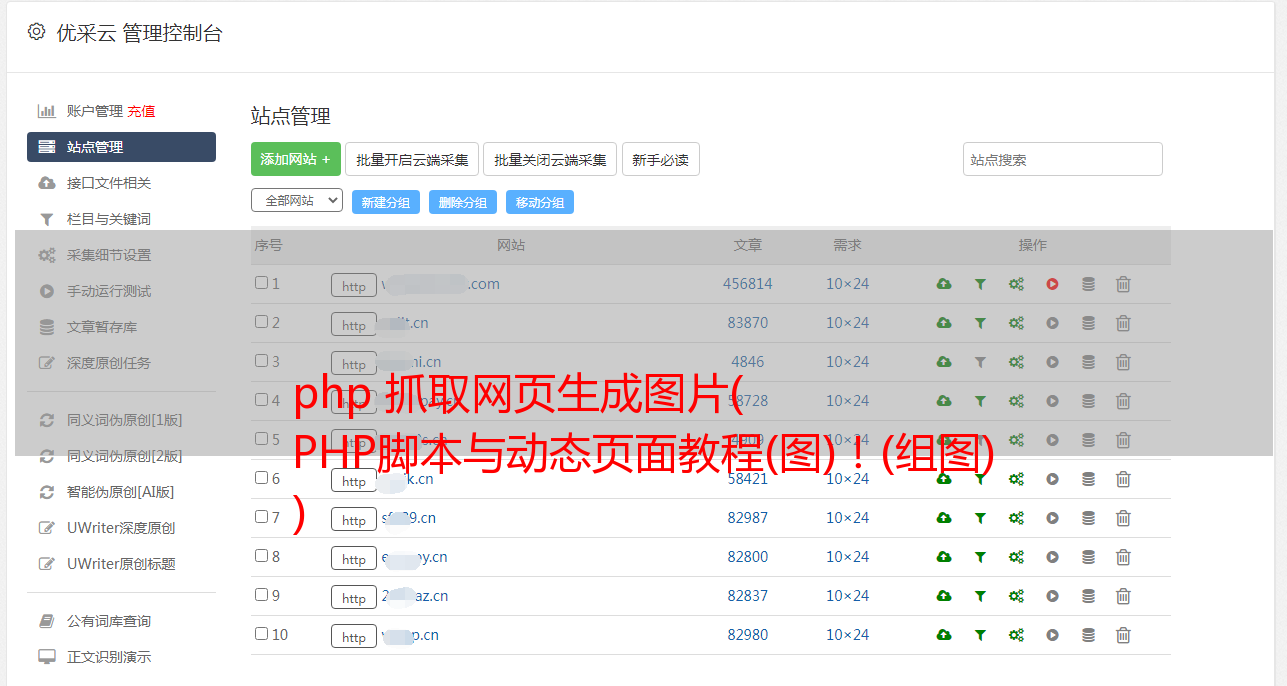Delete row 7 with trash icon
Viewport: 1287px width, 686px height.
(1123, 518)
